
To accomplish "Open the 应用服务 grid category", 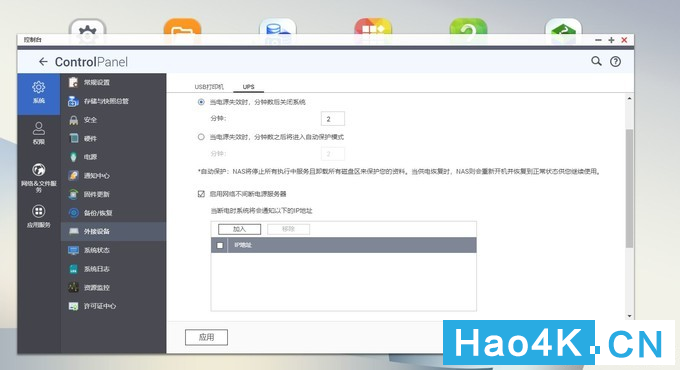I will coord(39,216).
